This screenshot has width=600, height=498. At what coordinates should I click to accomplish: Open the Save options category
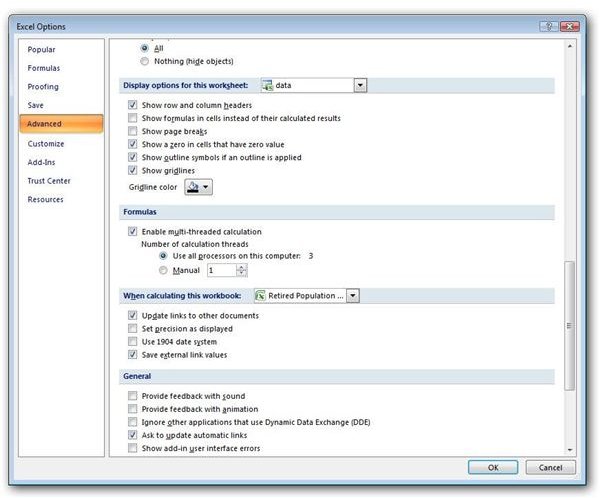35,105
